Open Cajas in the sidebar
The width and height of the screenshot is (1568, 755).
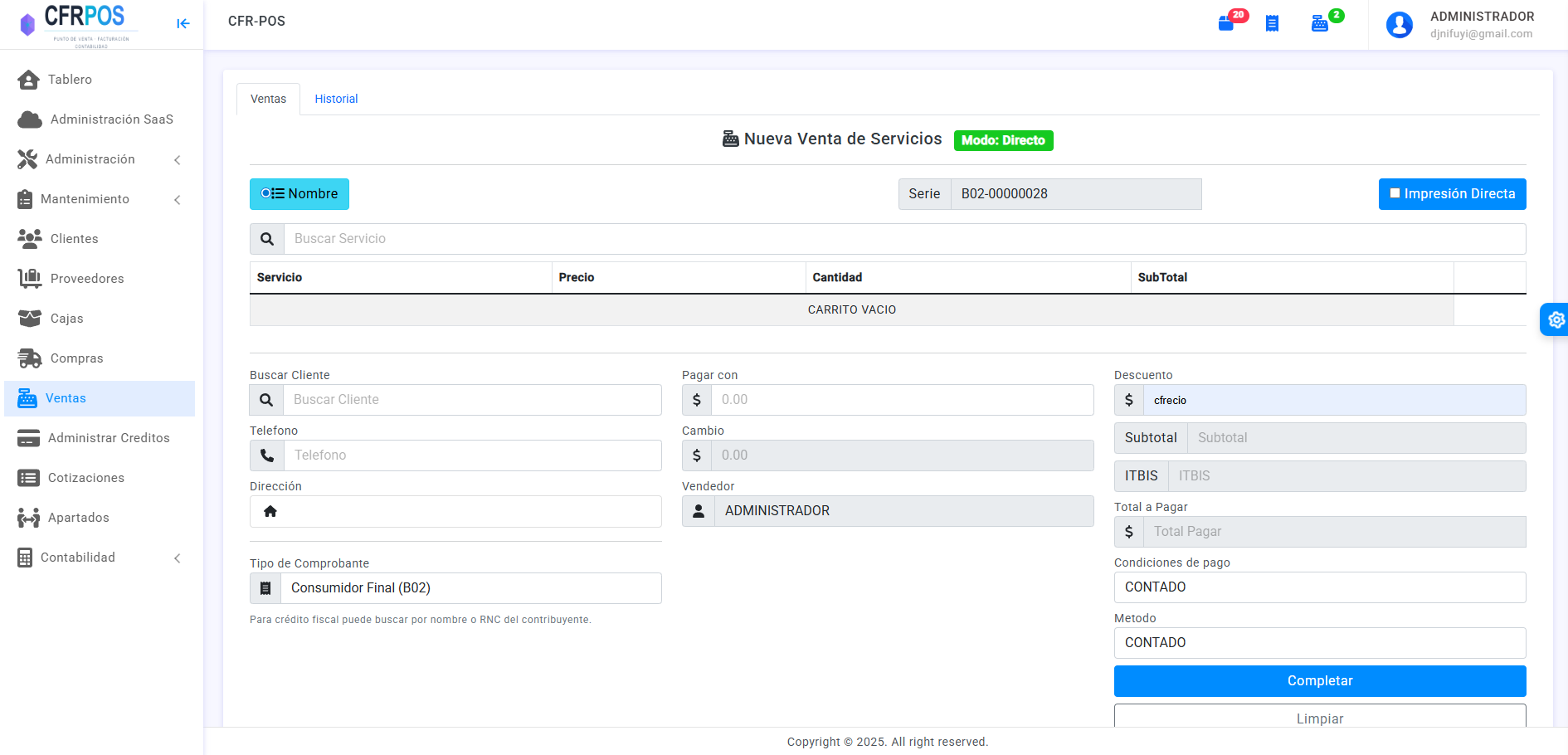[x=100, y=319]
